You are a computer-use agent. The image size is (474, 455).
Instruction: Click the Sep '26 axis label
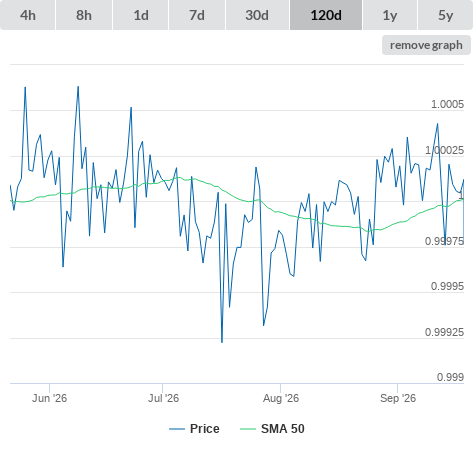pyautogui.click(x=398, y=398)
